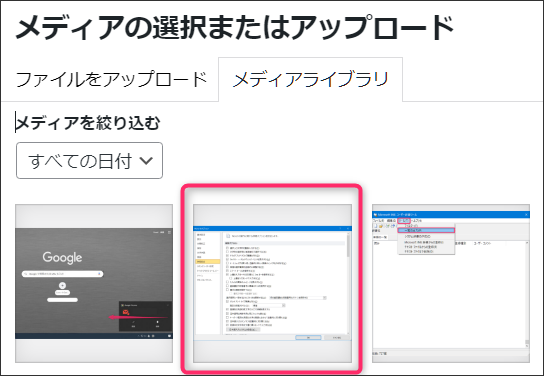Image resolution: width=544 pixels, height=376 pixels.
Task: Click the Google logo in first thumbnail
Action: (x=62, y=258)
